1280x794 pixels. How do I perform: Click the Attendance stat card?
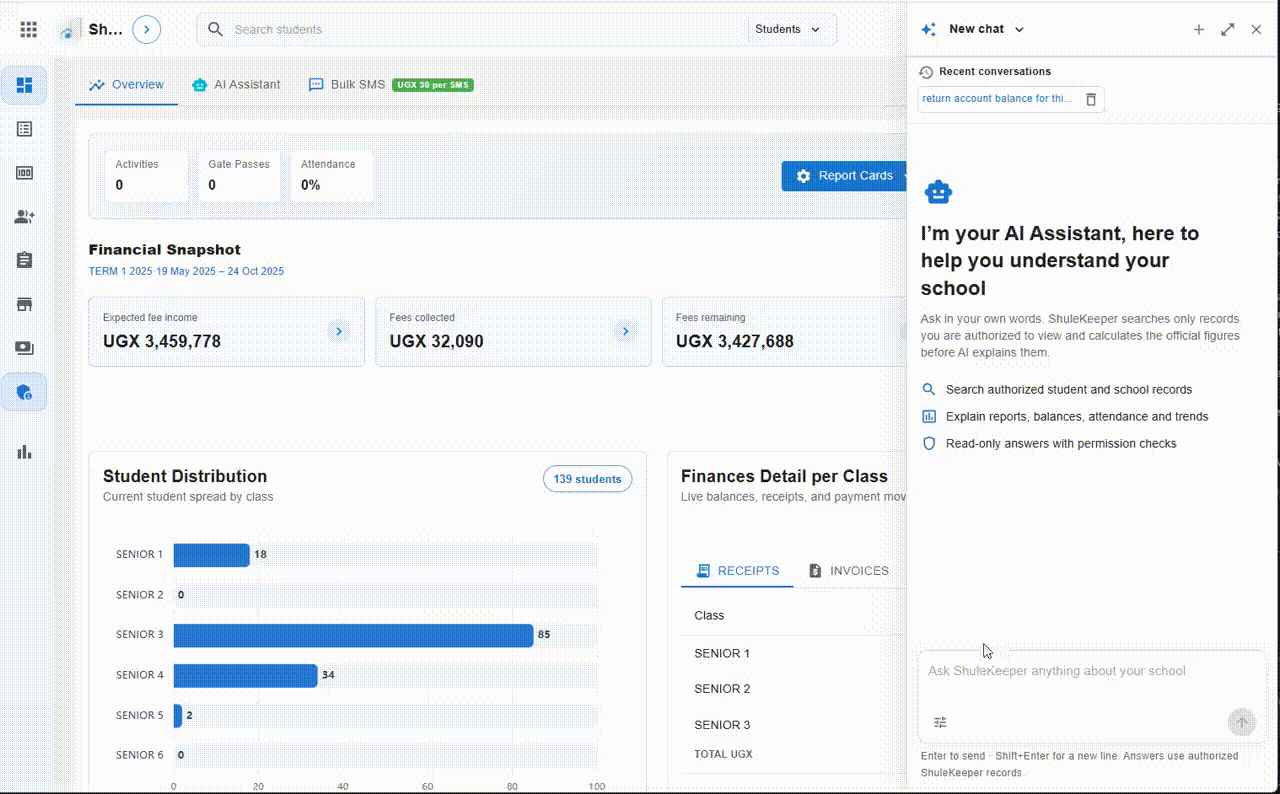click(x=332, y=175)
